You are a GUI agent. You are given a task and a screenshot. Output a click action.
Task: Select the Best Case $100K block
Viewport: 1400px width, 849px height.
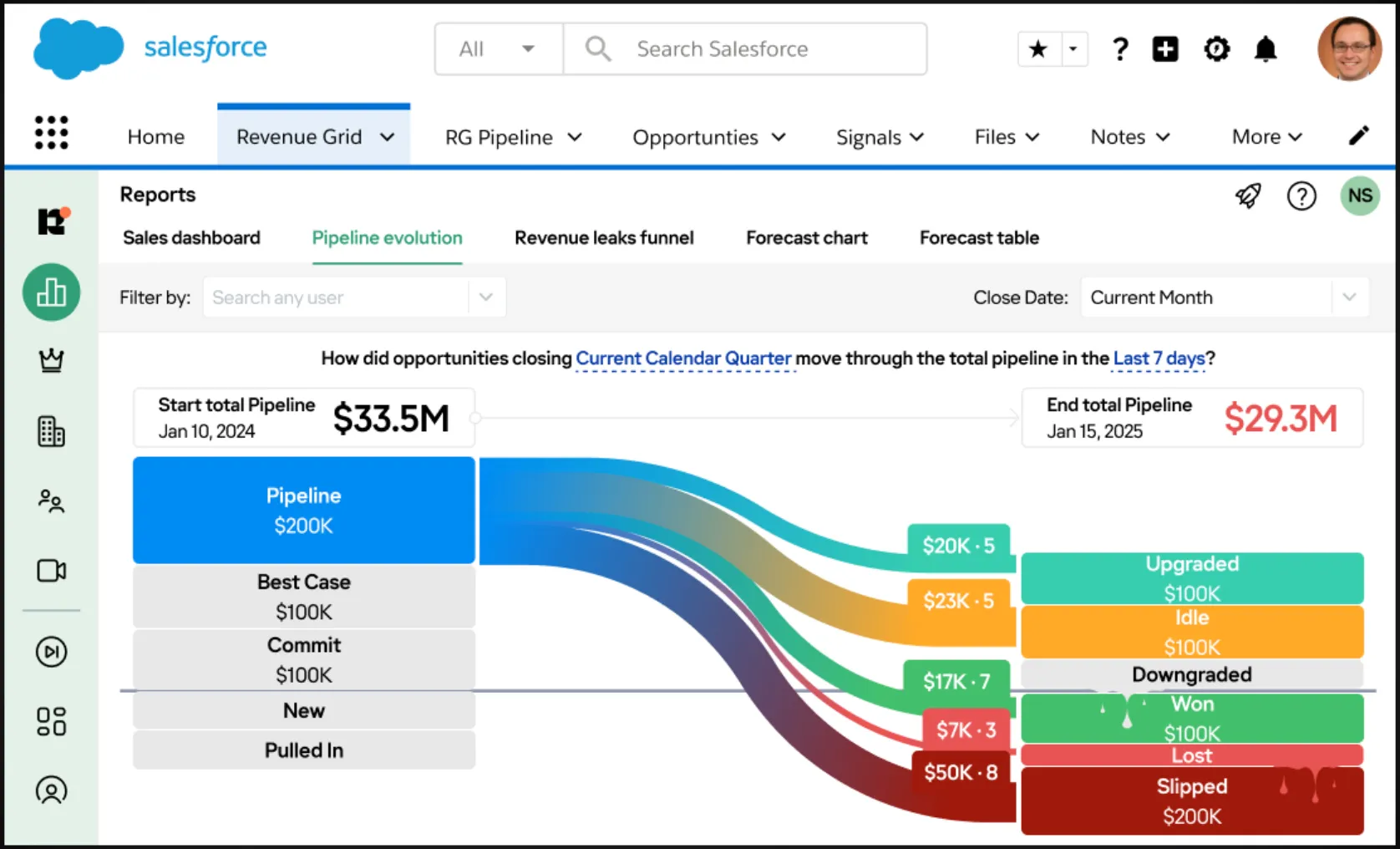pos(304,597)
